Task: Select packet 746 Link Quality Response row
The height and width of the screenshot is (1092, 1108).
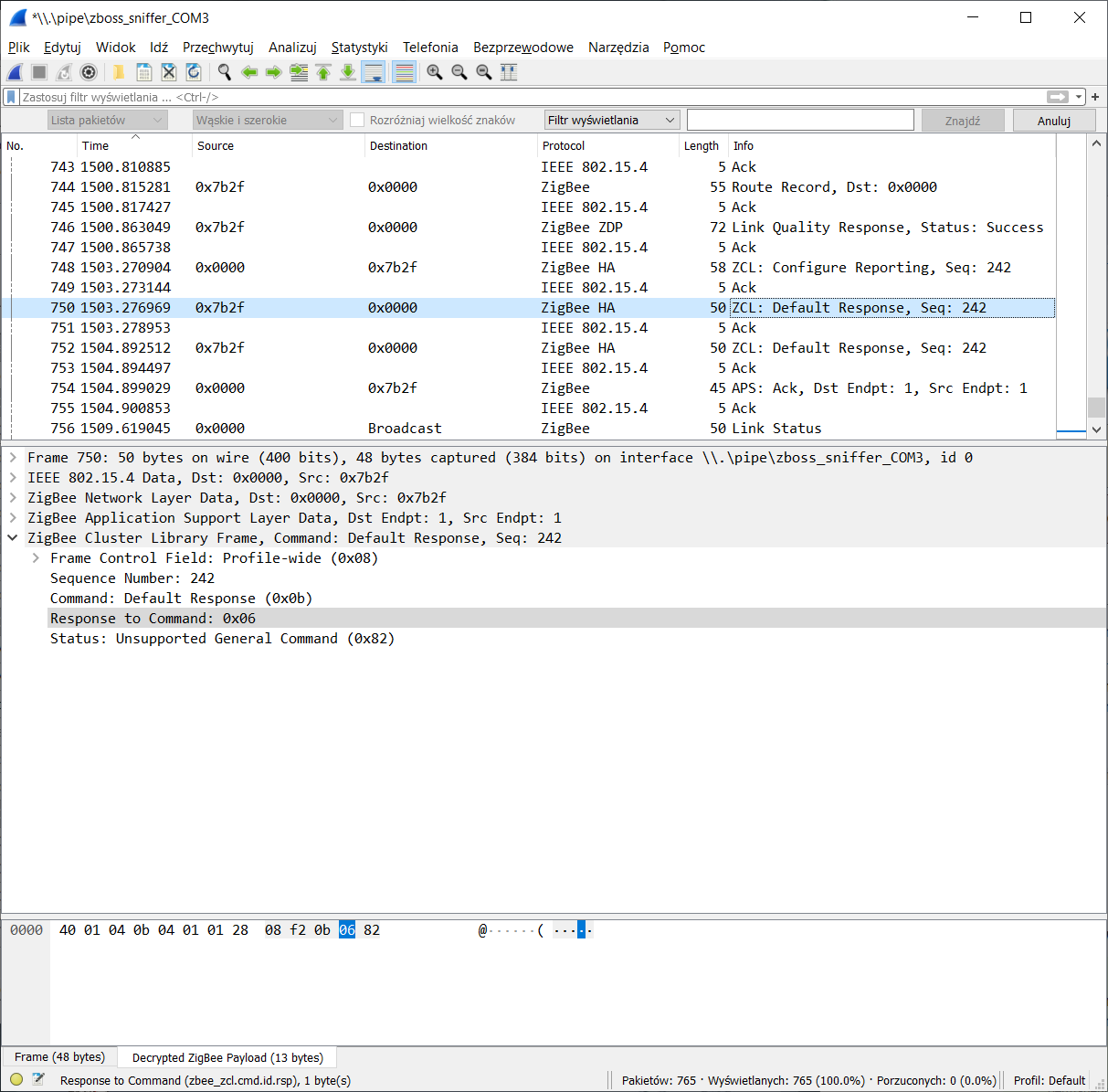Action: tap(528, 228)
